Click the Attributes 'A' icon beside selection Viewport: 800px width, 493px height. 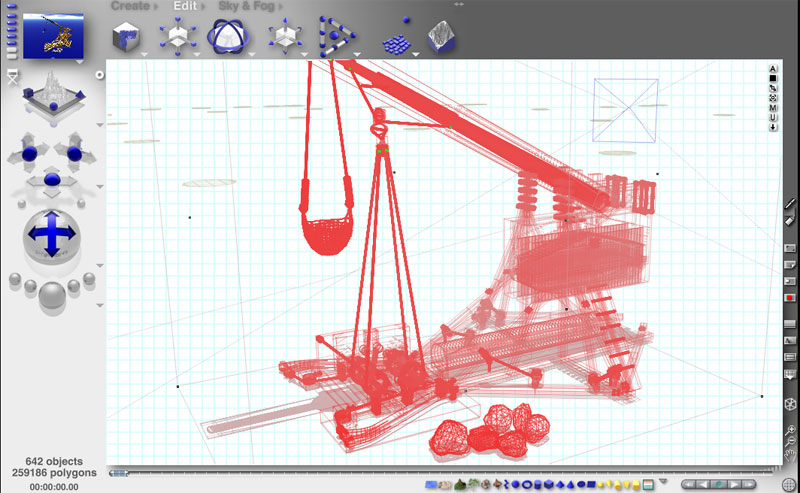[773, 69]
